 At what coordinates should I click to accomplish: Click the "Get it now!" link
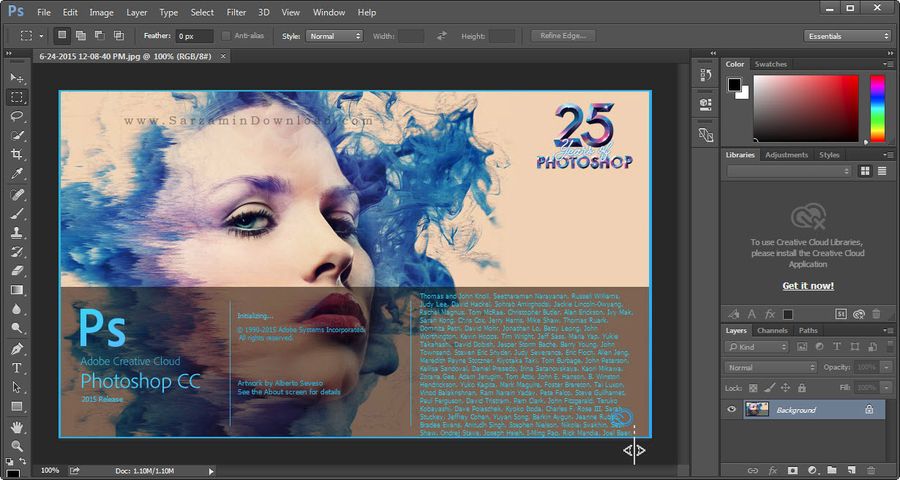807,286
